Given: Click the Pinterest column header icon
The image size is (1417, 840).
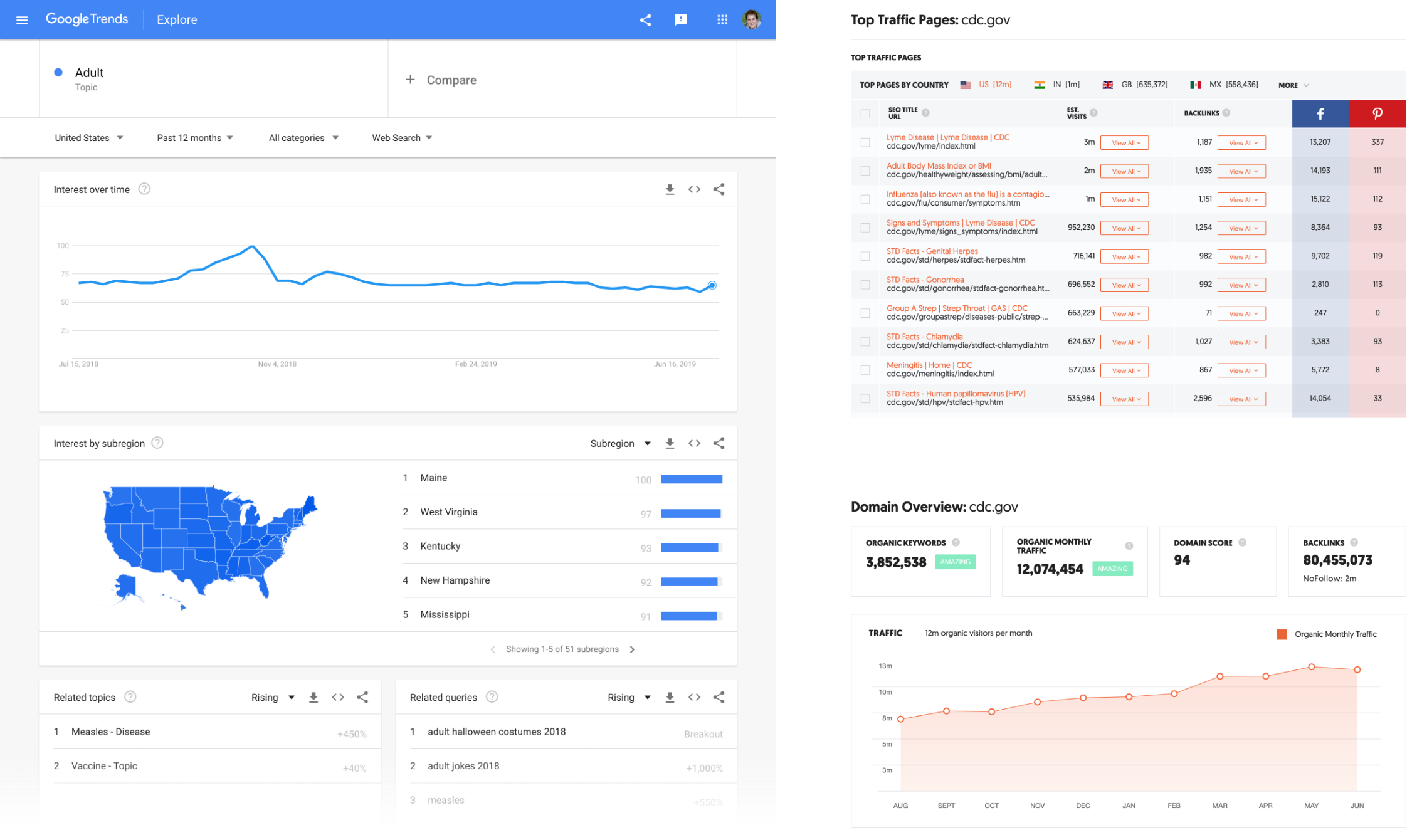Looking at the screenshot, I should [1377, 113].
